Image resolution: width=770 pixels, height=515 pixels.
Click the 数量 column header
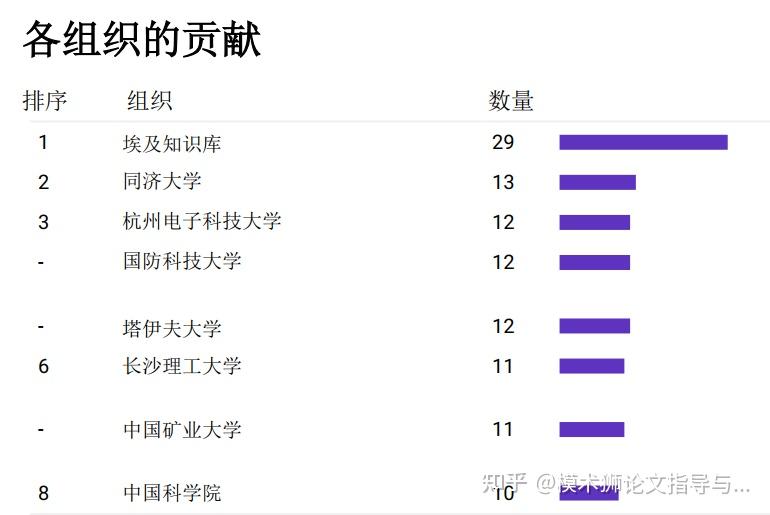(x=511, y=101)
